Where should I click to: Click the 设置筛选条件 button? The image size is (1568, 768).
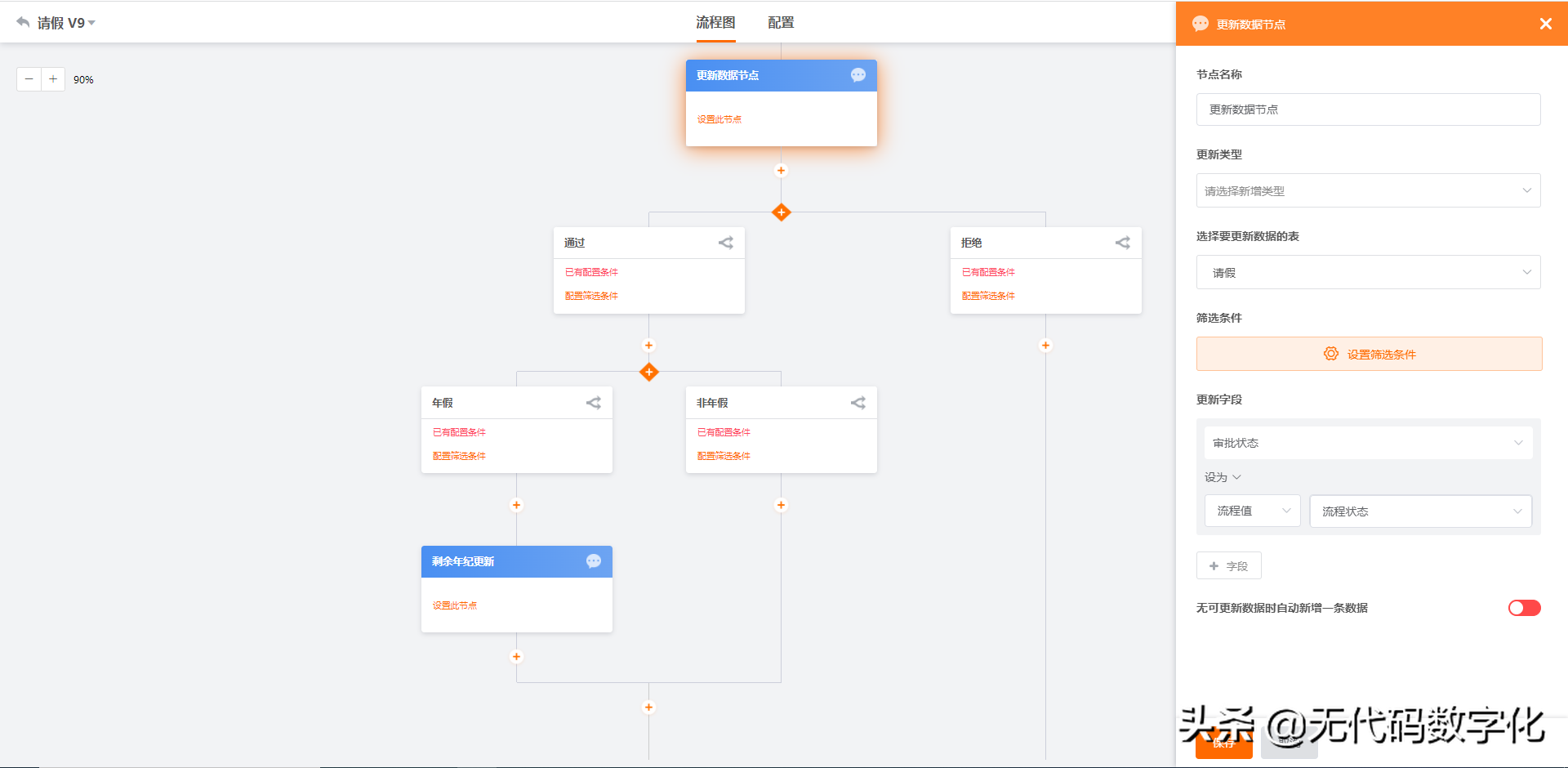click(x=1369, y=354)
